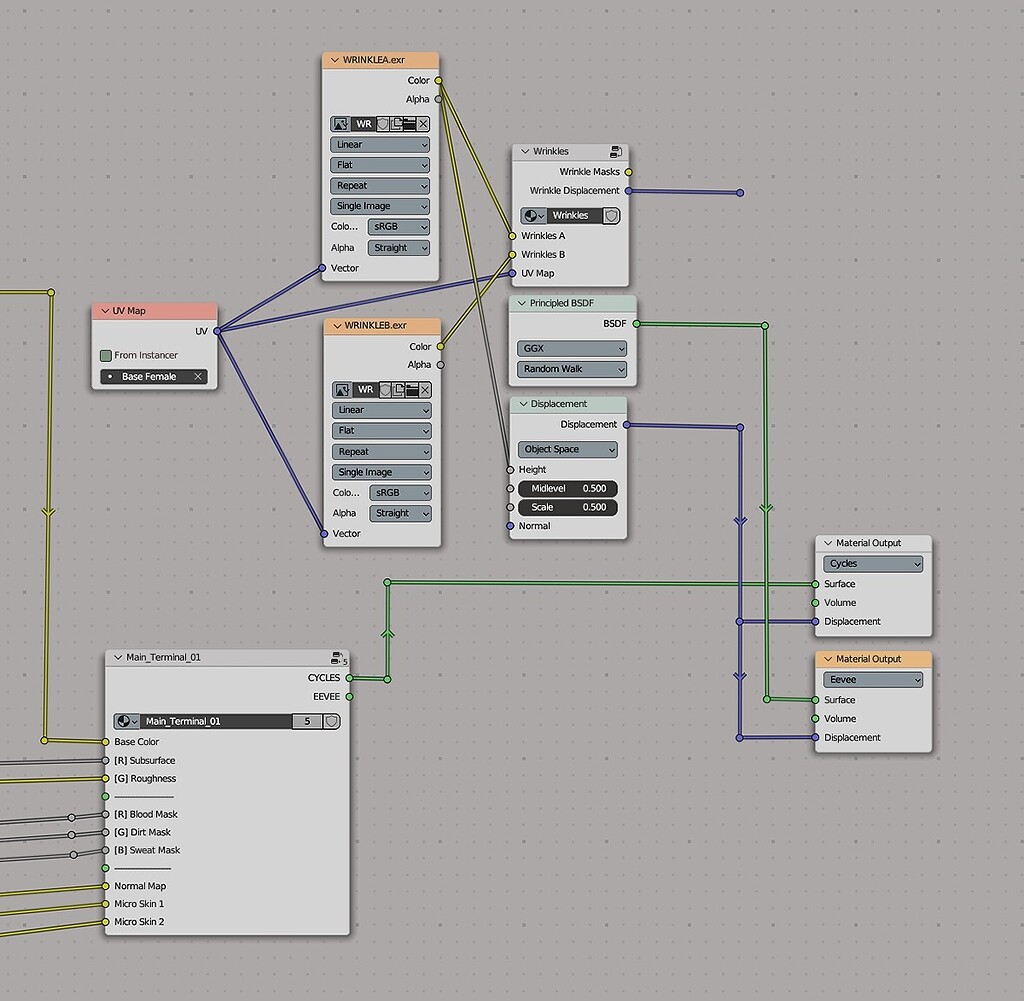Viewport: 1024px width, 1001px height.
Task: Open Object Space dropdown in Displacement node
Action: click(568, 449)
